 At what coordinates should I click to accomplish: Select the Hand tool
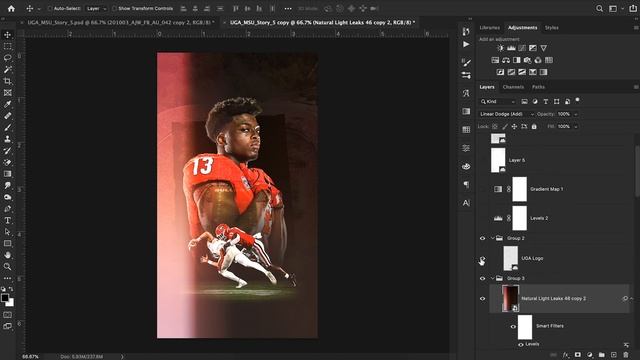(7, 255)
